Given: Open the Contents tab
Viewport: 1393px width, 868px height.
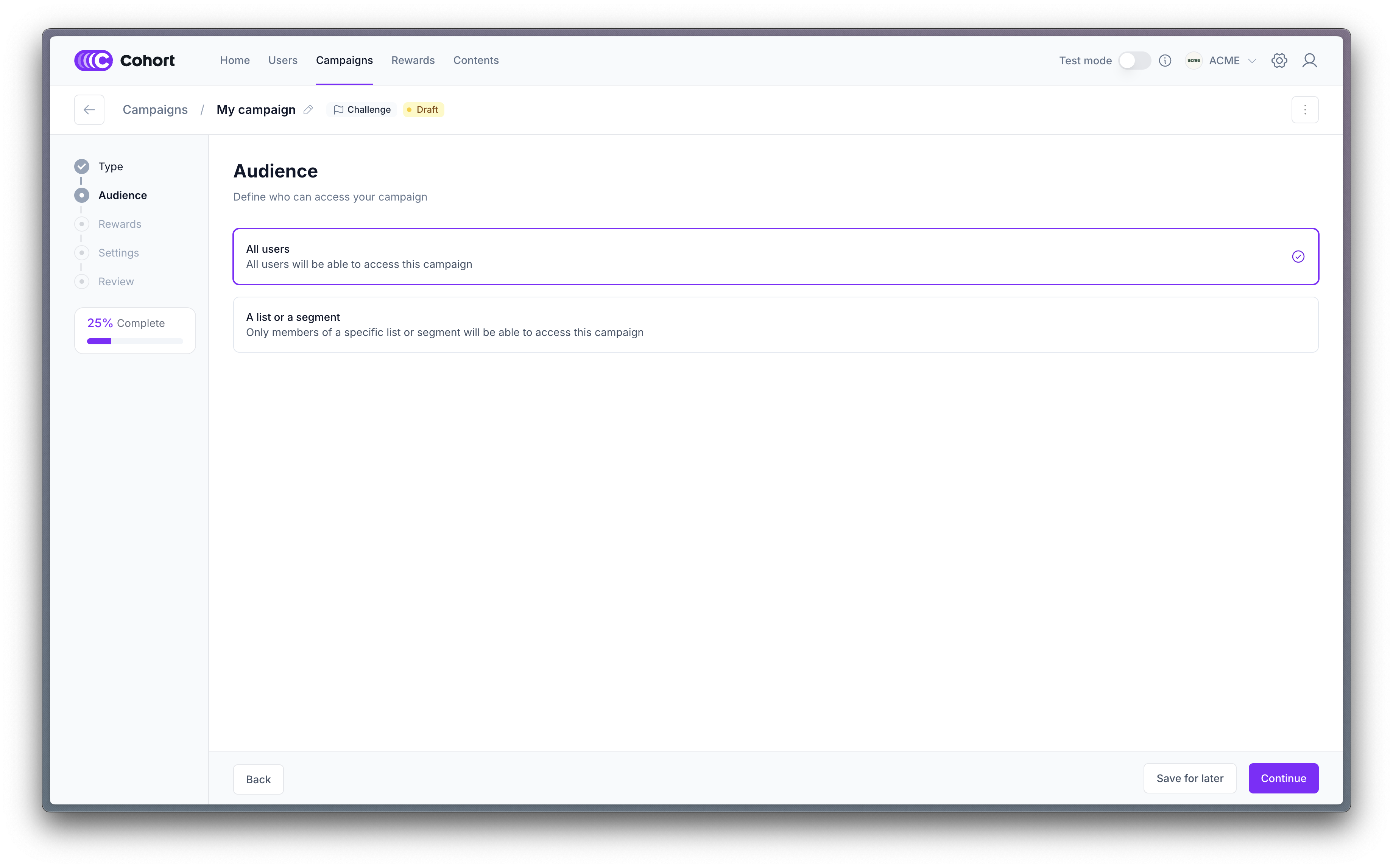Looking at the screenshot, I should click(475, 60).
